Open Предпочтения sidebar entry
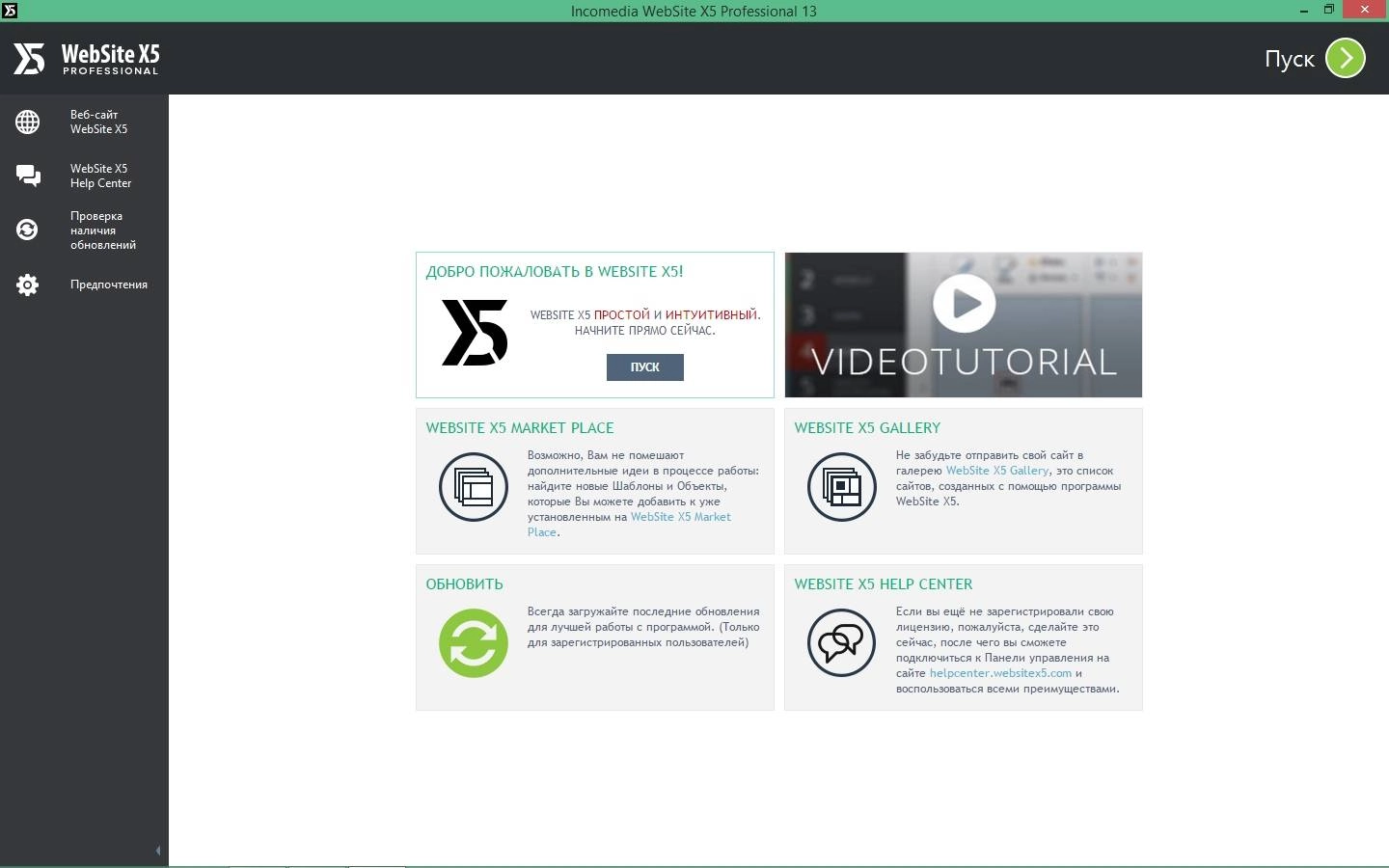This screenshot has width=1389, height=868. pyautogui.click(x=84, y=285)
